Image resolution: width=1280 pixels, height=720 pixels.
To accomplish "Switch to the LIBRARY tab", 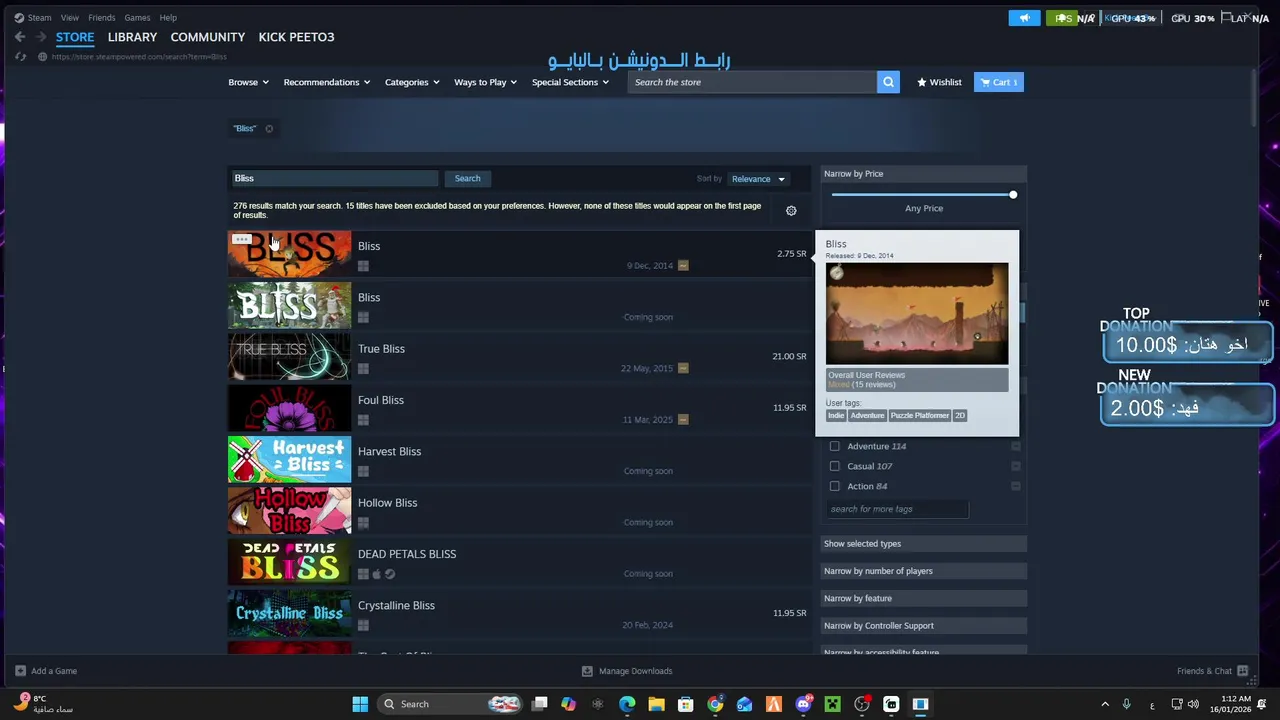I will point(132,37).
